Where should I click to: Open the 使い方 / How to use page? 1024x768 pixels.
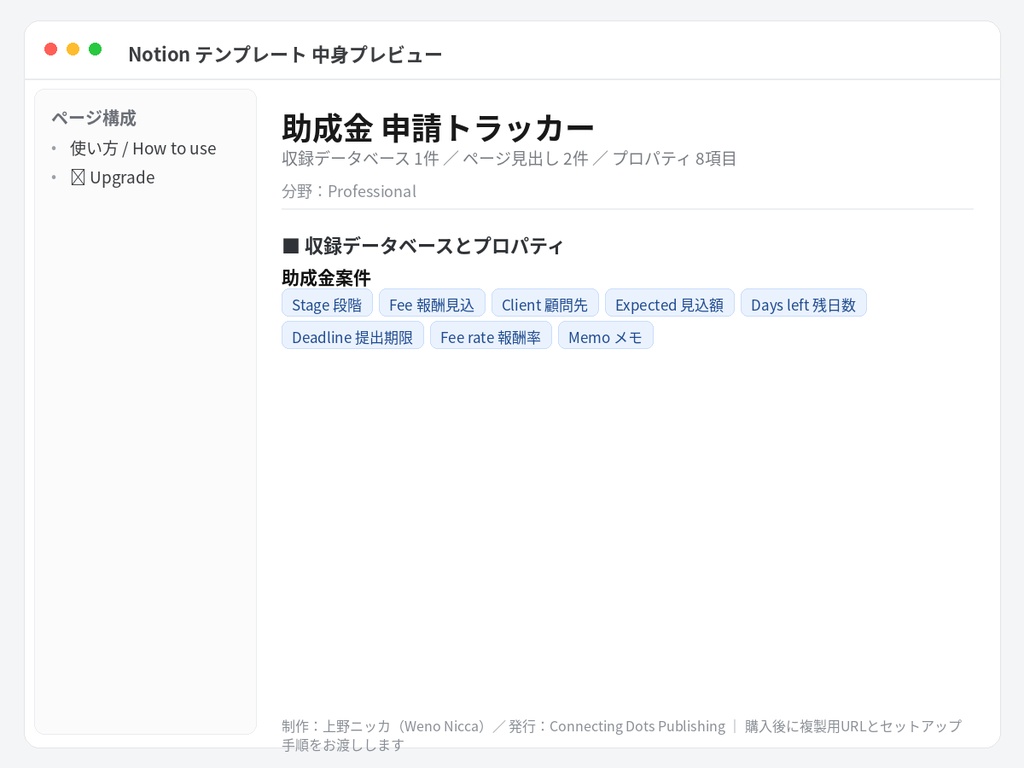[x=143, y=149]
